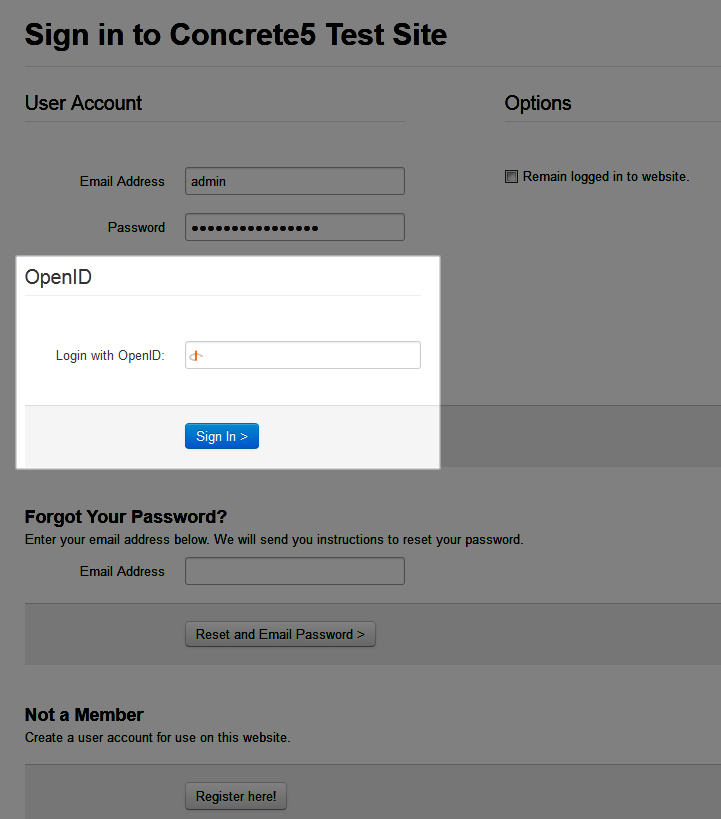Click the blue Sign In button
Screen dimensions: 721x819
(222, 436)
